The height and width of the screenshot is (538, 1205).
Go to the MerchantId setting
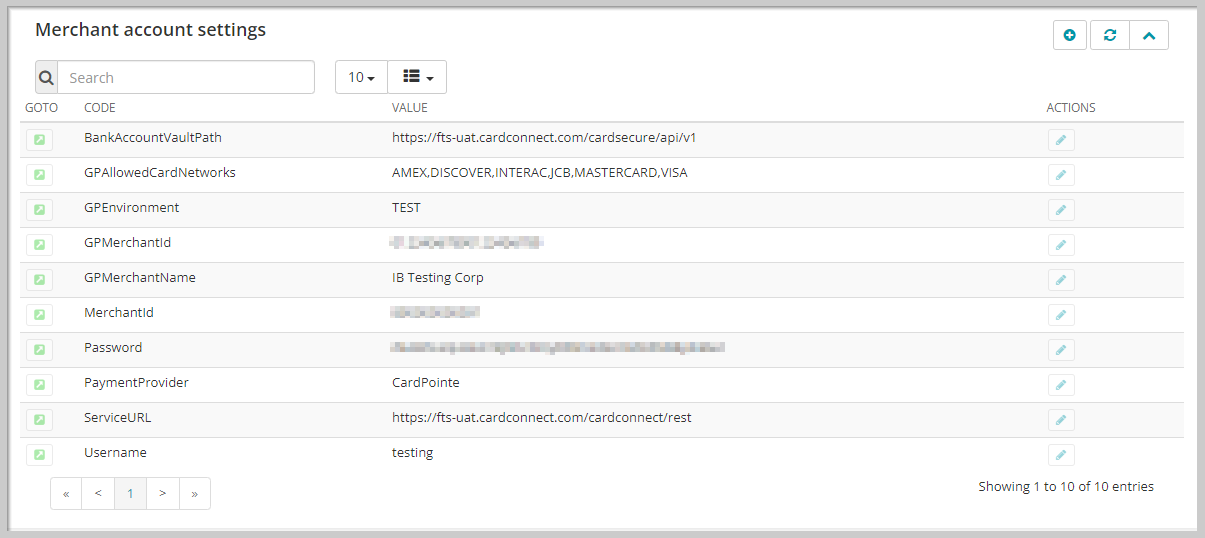39,315
